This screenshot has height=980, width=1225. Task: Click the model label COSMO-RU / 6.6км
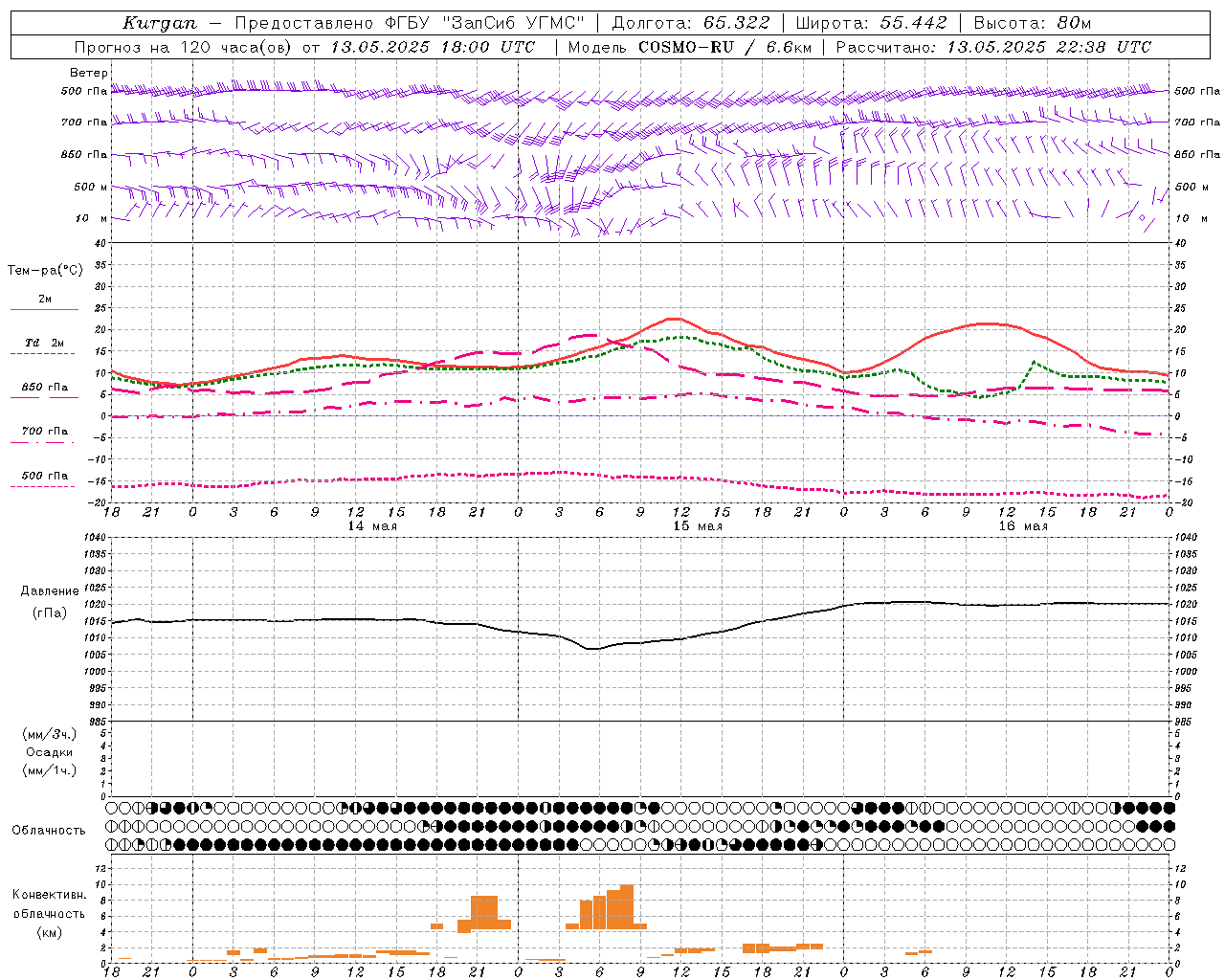coord(725,47)
